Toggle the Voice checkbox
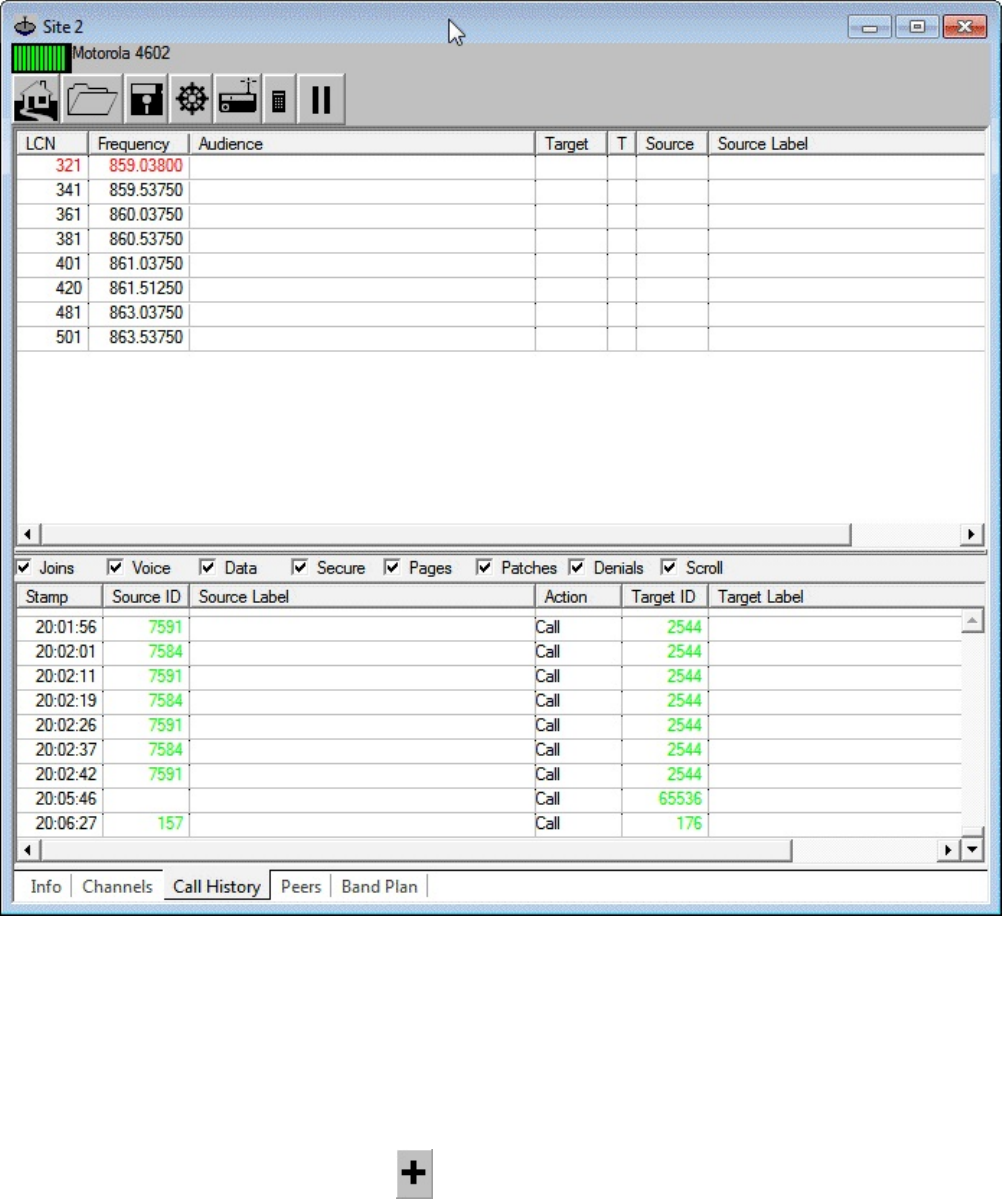The height and width of the screenshot is (1199, 1002). pyautogui.click(x=115, y=567)
